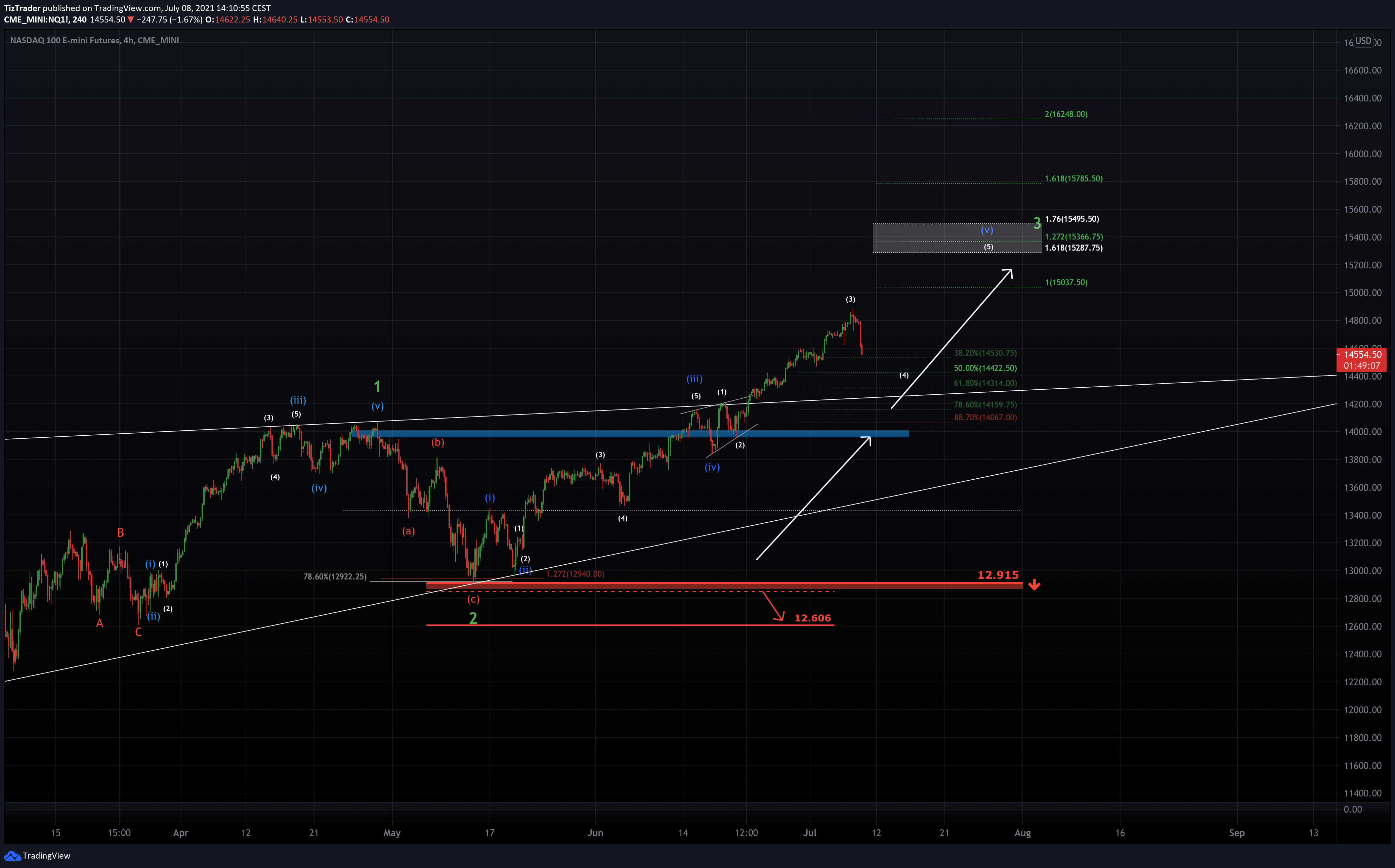This screenshot has height=868, width=1395.
Task: Click the 61.80%(14314.00) retracement level
Action: (985, 383)
